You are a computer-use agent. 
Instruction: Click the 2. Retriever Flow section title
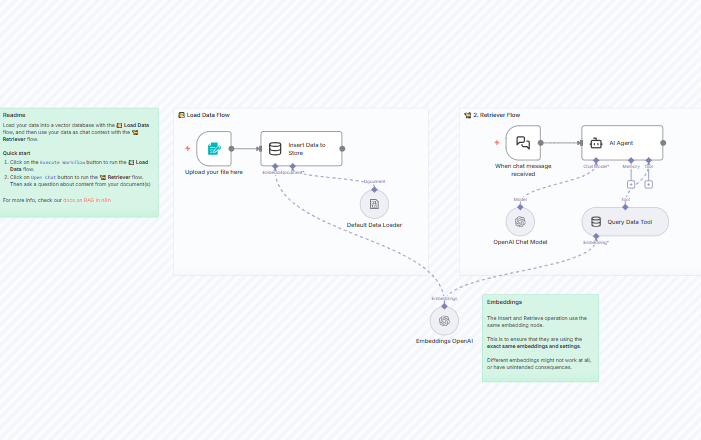(497, 115)
